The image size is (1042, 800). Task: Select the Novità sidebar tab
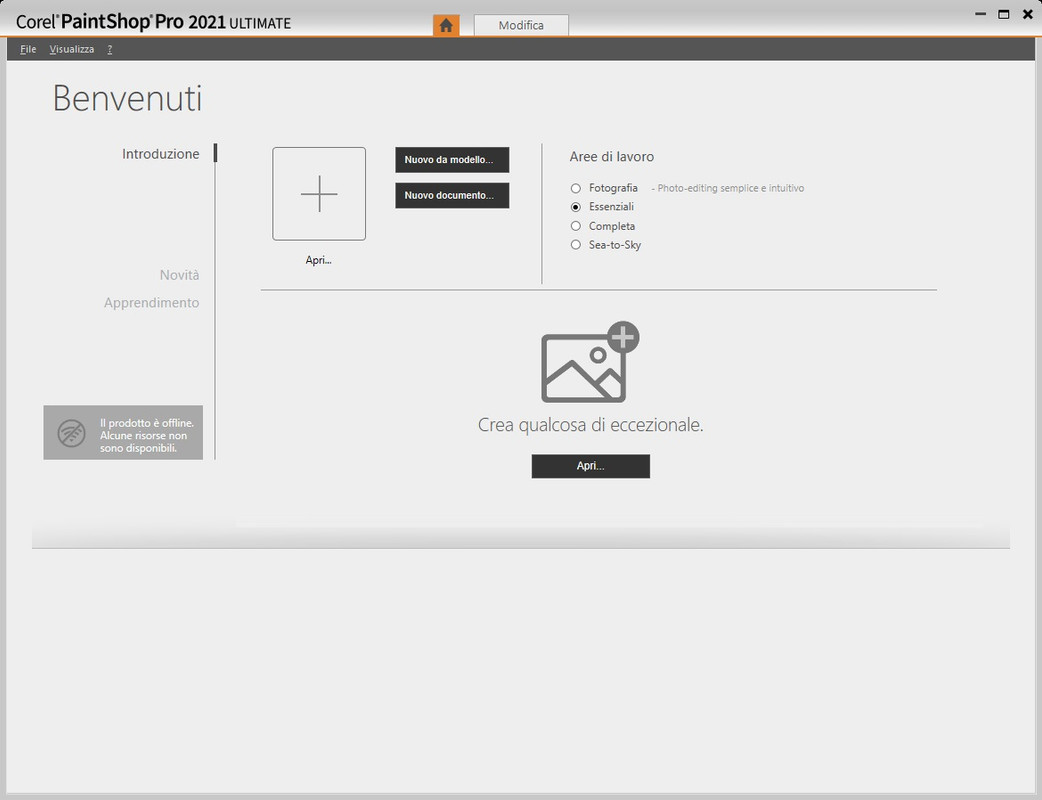tap(179, 275)
